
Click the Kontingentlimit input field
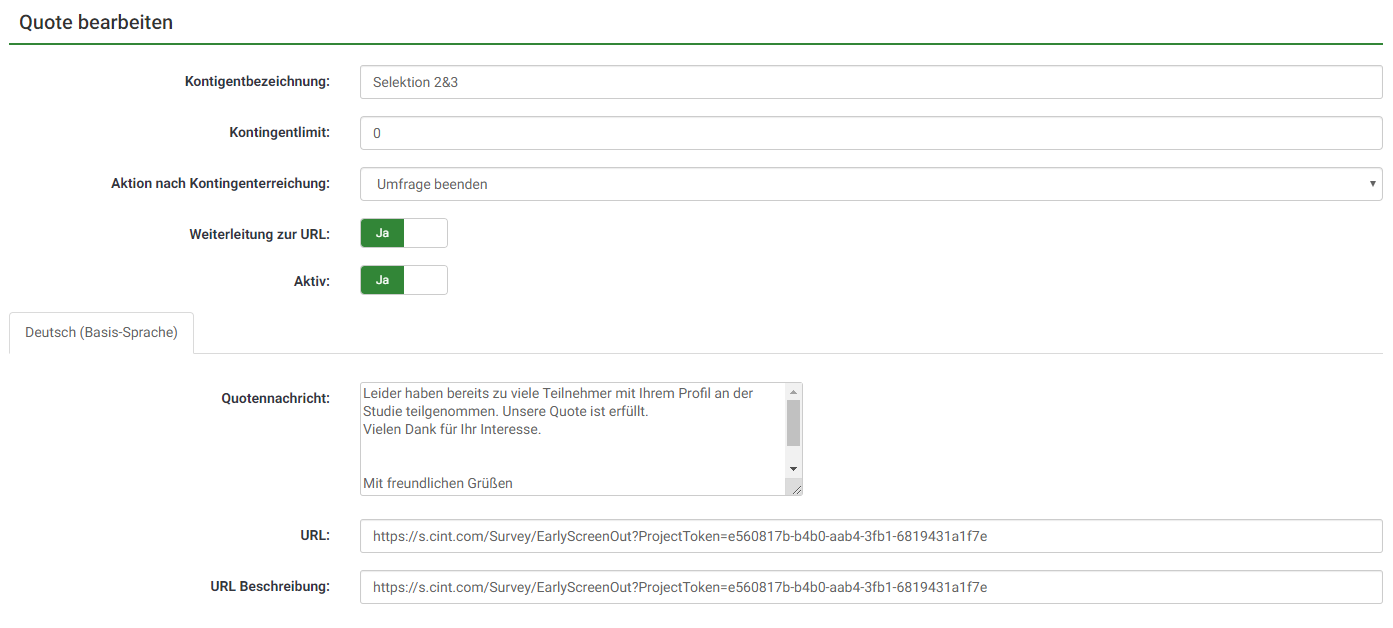tap(870, 133)
